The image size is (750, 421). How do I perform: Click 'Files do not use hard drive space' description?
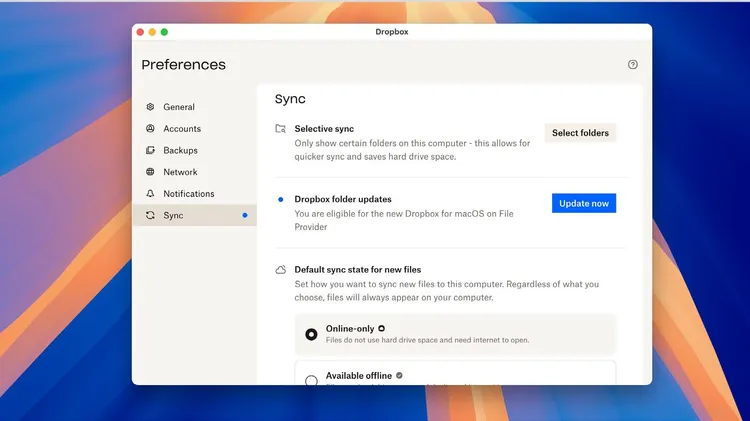tap(427, 340)
